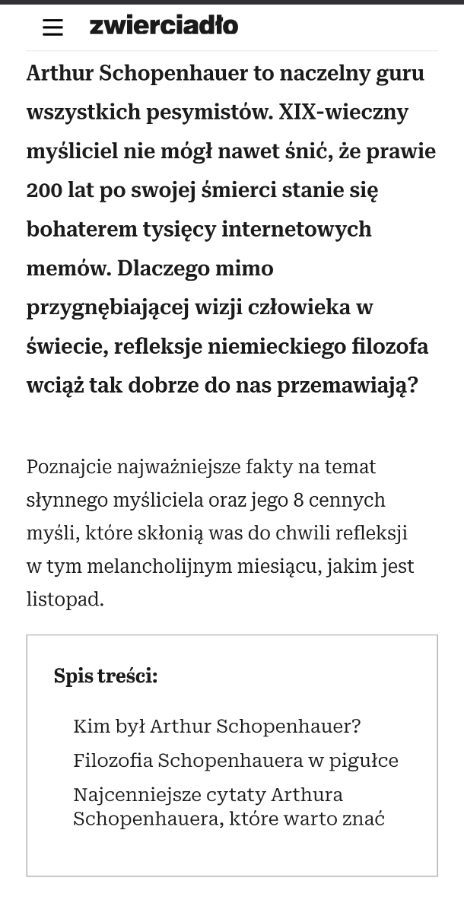
Task: Click the "Spis treści:" heading
Action: tap(106, 676)
